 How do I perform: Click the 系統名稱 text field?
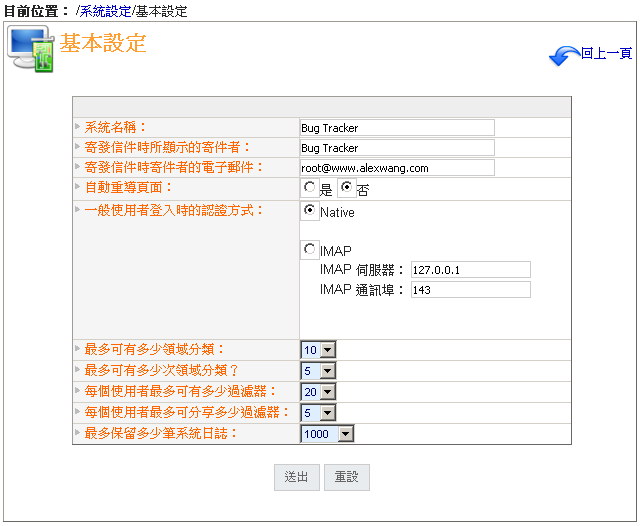click(x=397, y=128)
